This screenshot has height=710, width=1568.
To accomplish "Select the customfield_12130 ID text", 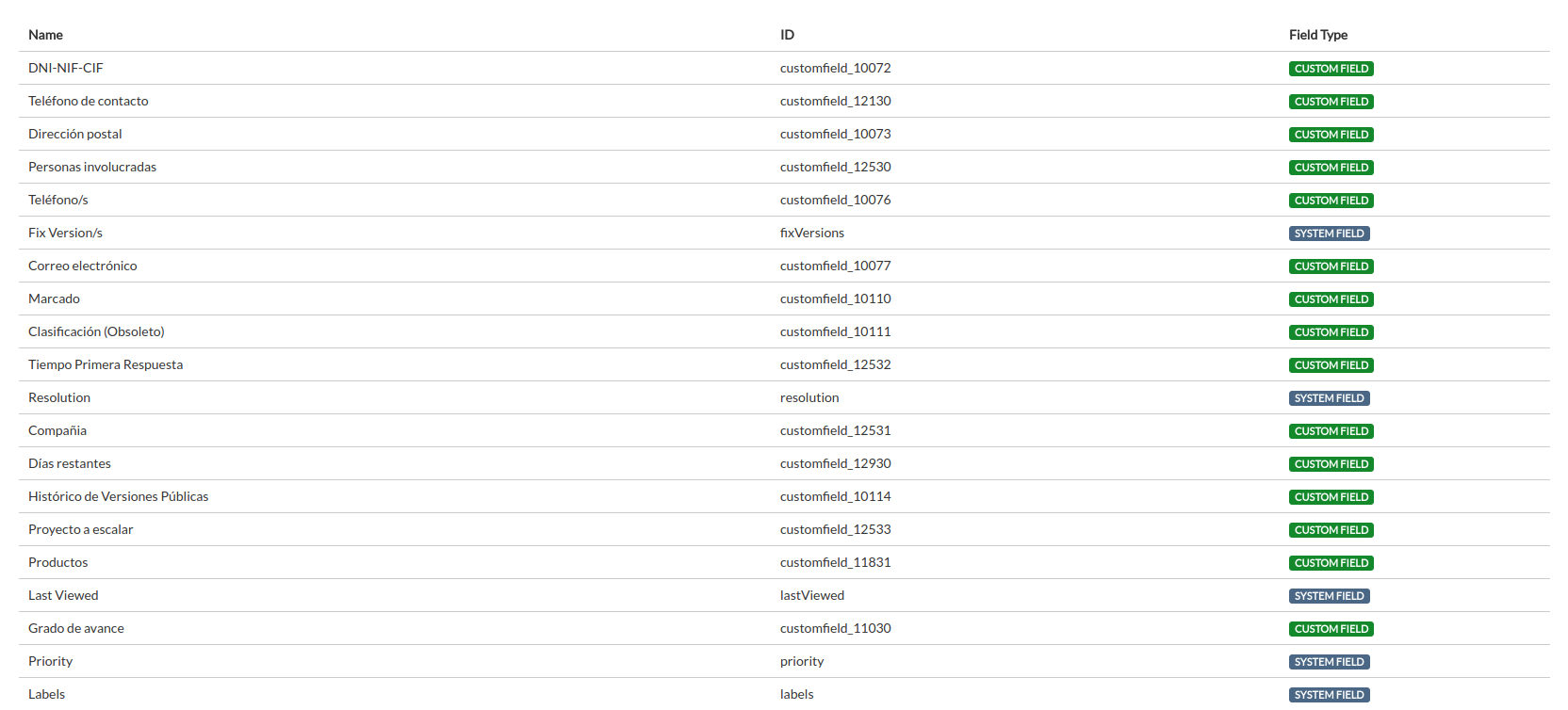I will pos(836,101).
